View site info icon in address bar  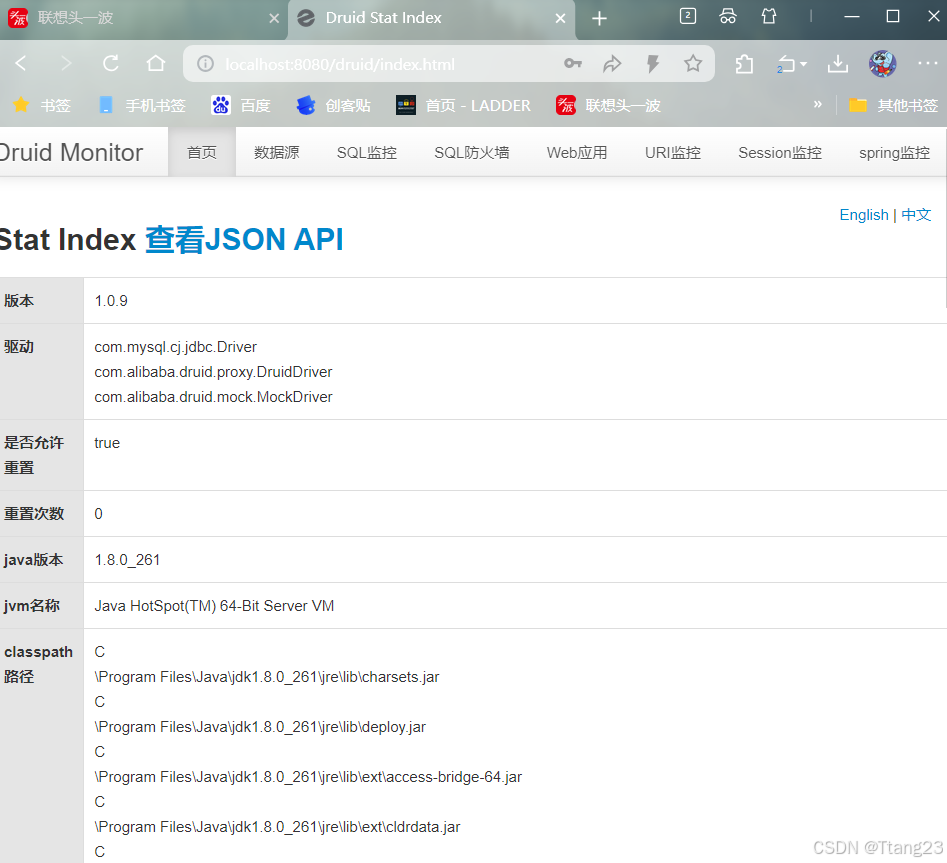205,63
